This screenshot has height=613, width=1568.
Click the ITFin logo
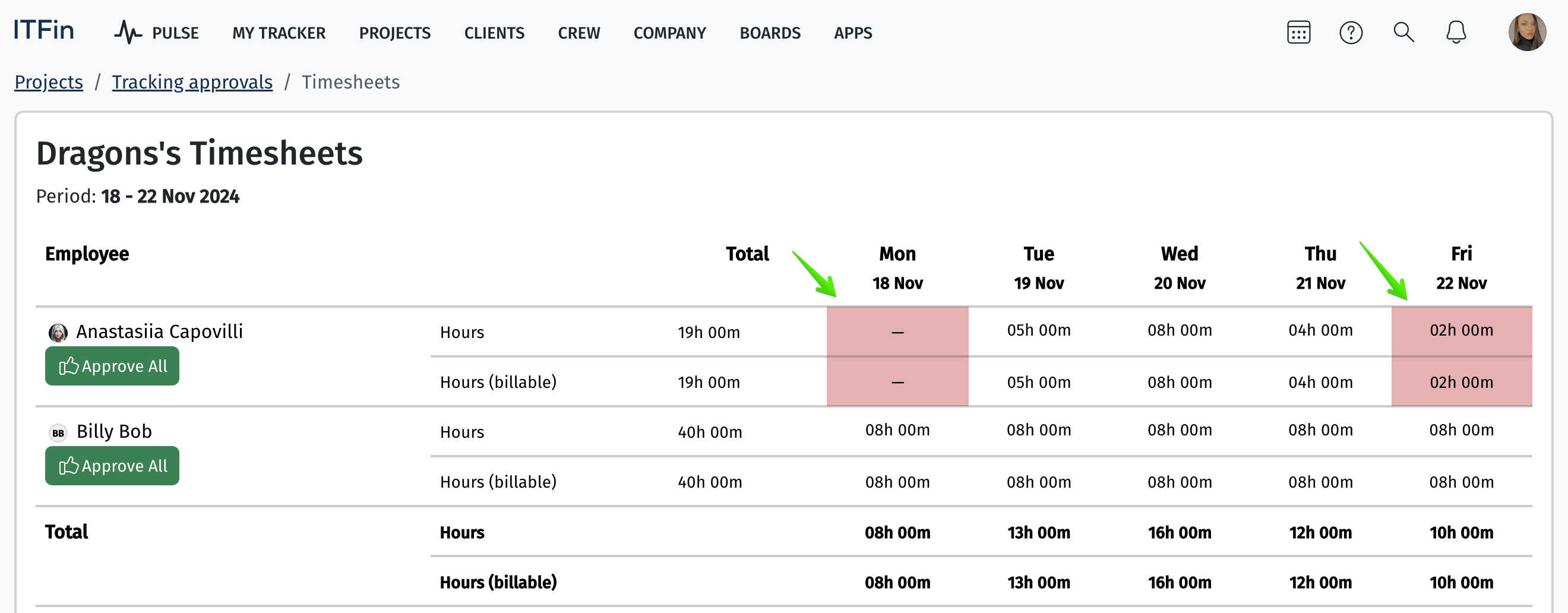point(44,30)
